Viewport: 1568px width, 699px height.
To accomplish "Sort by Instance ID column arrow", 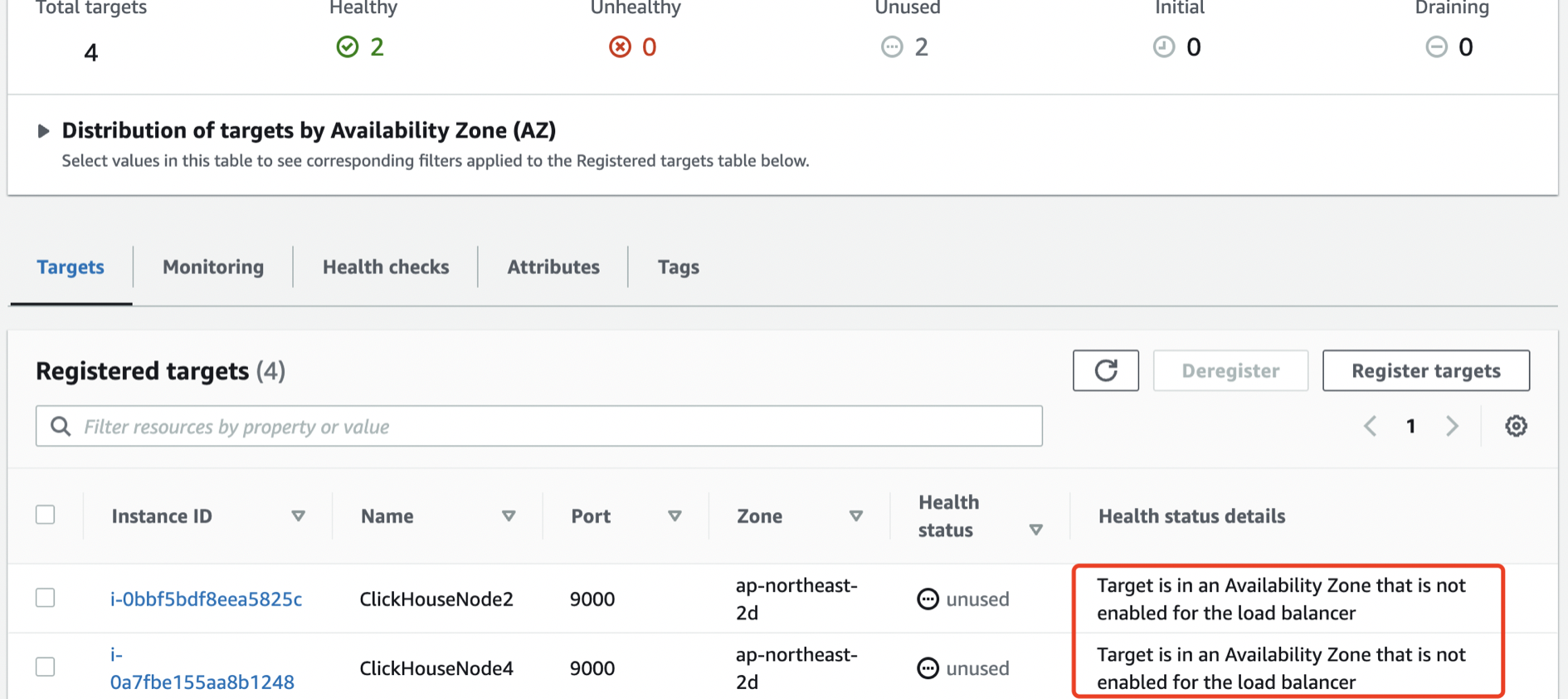I will [x=298, y=516].
